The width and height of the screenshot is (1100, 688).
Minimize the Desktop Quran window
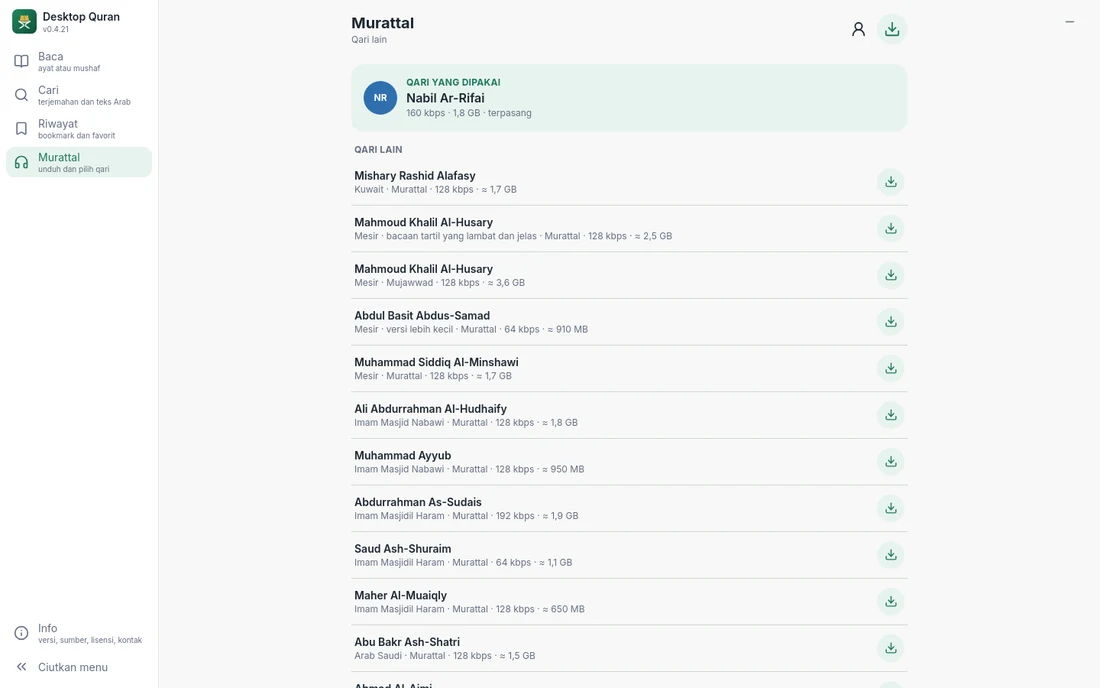1069,22
